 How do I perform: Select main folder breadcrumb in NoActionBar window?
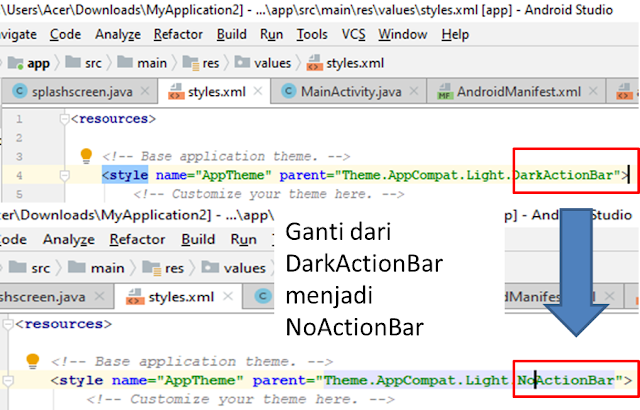(96, 268)
